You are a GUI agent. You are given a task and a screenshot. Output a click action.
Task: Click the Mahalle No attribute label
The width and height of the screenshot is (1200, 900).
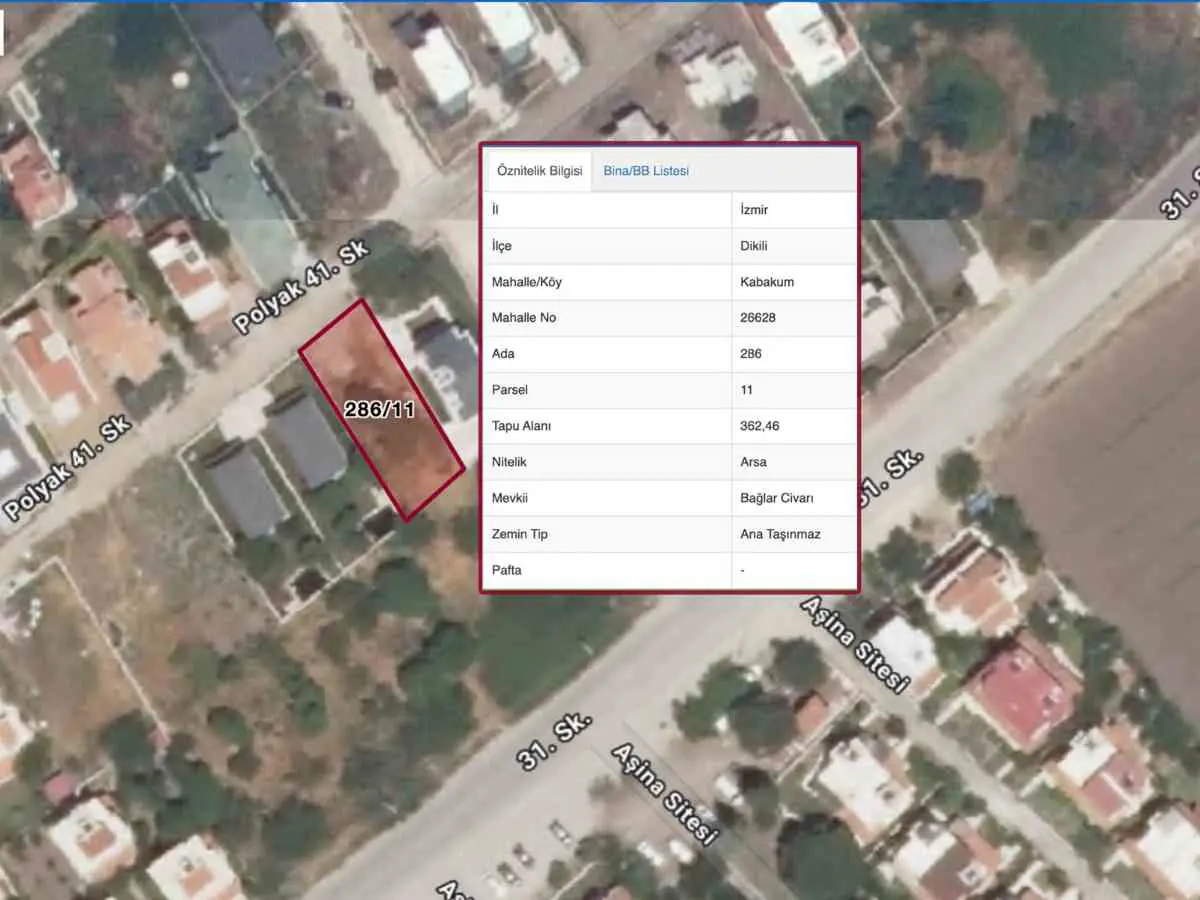pyautogui.click(x=525, y=318)
